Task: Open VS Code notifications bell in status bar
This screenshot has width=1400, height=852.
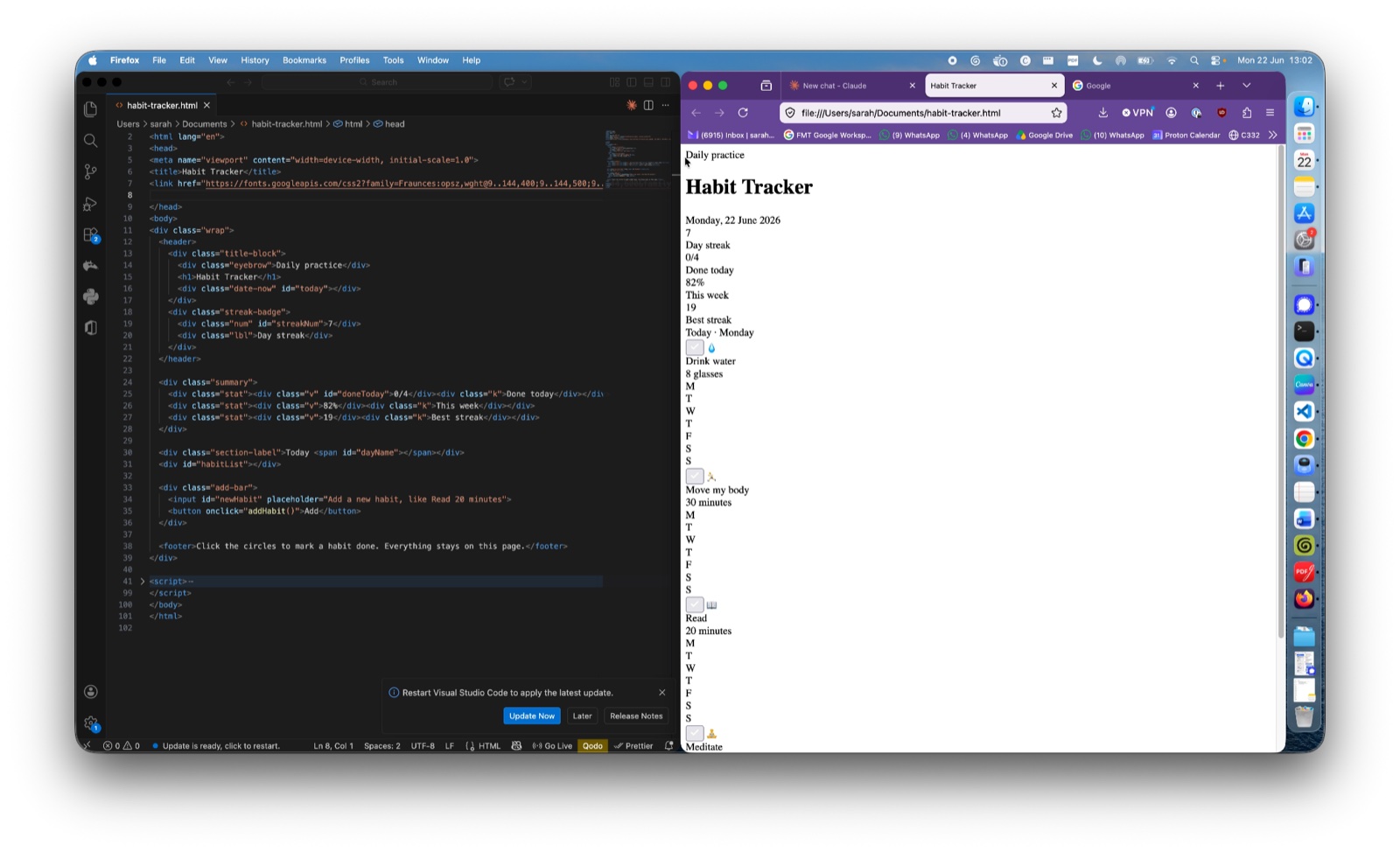Action: (x=668, y=745)
